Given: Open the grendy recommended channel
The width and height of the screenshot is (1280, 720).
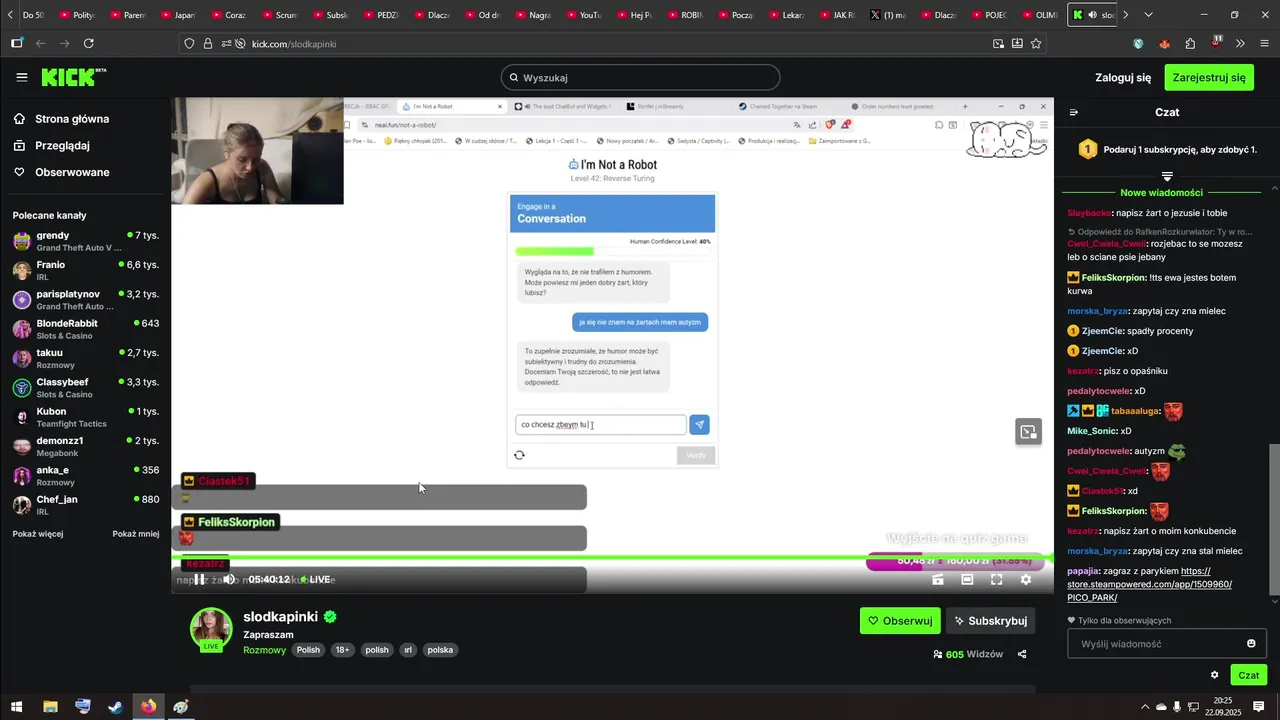Looking at the screenshot, I should [x=85, y=241].
